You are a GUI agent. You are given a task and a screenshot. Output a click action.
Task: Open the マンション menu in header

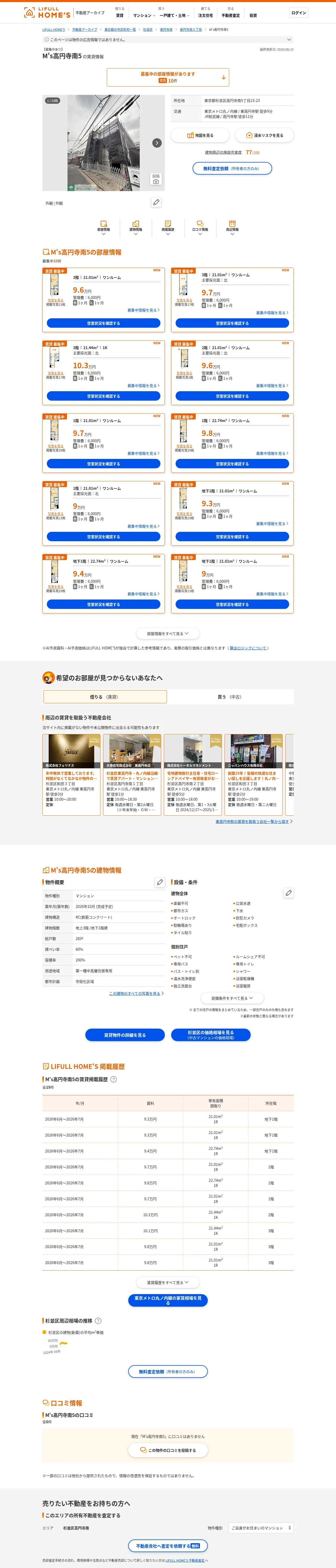[x=144, y=15]
